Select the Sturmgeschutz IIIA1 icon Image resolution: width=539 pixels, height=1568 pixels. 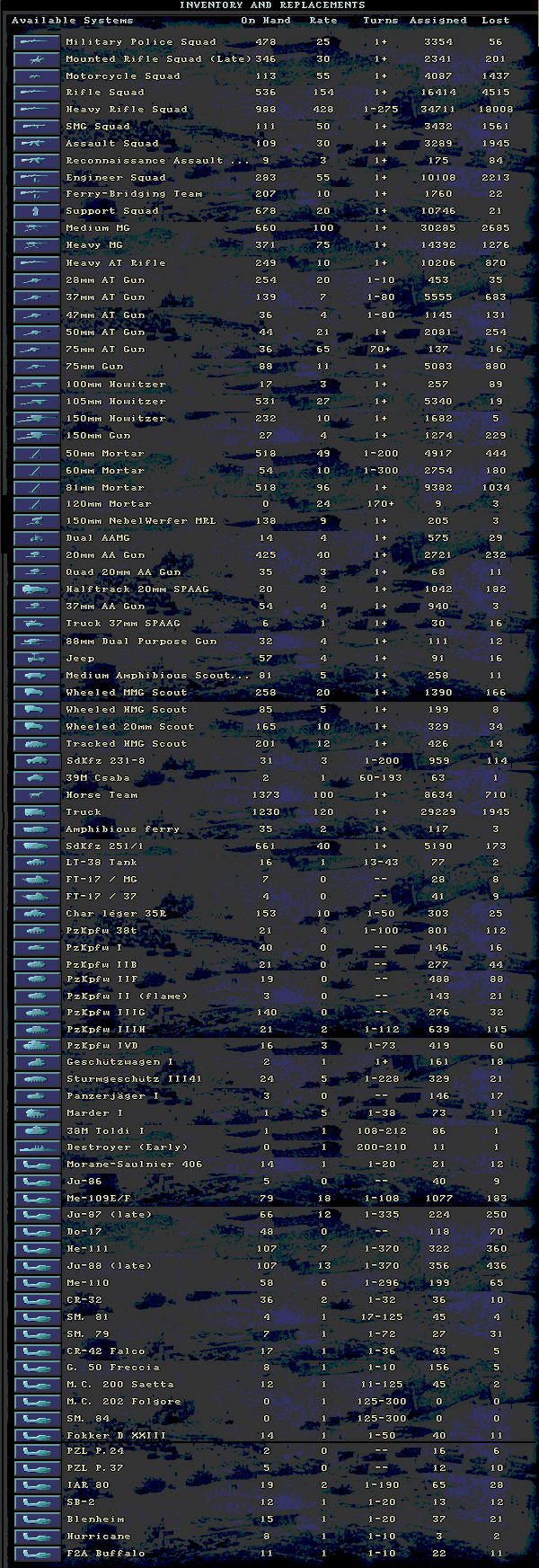click(x=37, y=1079)
